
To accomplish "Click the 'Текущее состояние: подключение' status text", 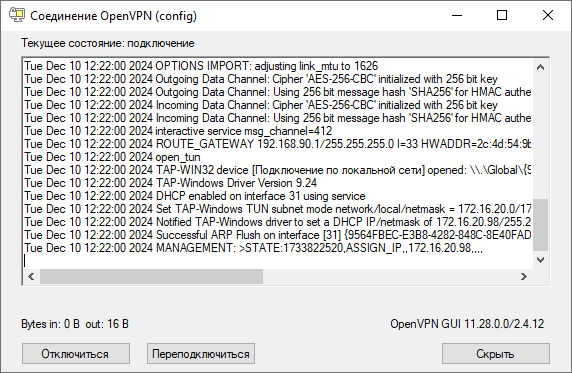I will [108, 43].
